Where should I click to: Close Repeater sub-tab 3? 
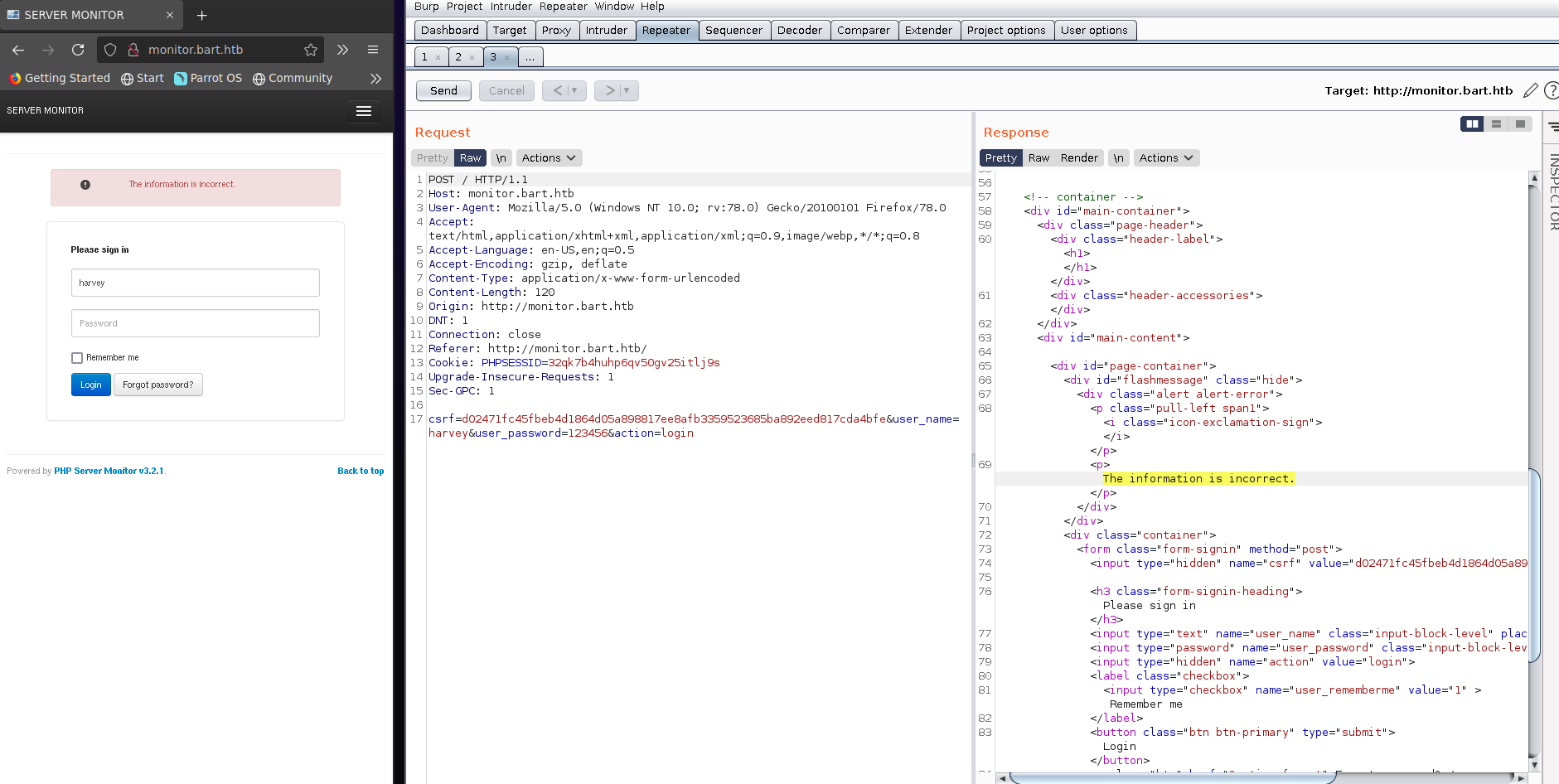pyautogui.click(x=506, y=58)
